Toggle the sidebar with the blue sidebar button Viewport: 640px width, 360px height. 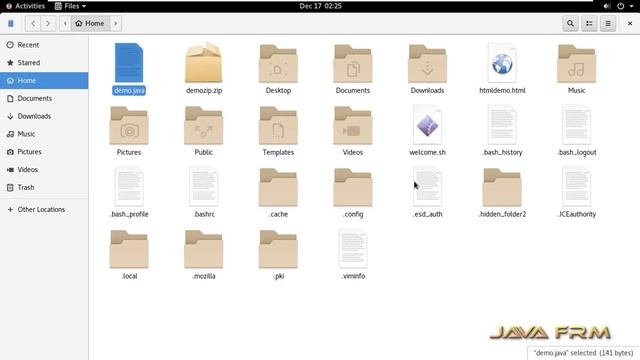(11, 24)
